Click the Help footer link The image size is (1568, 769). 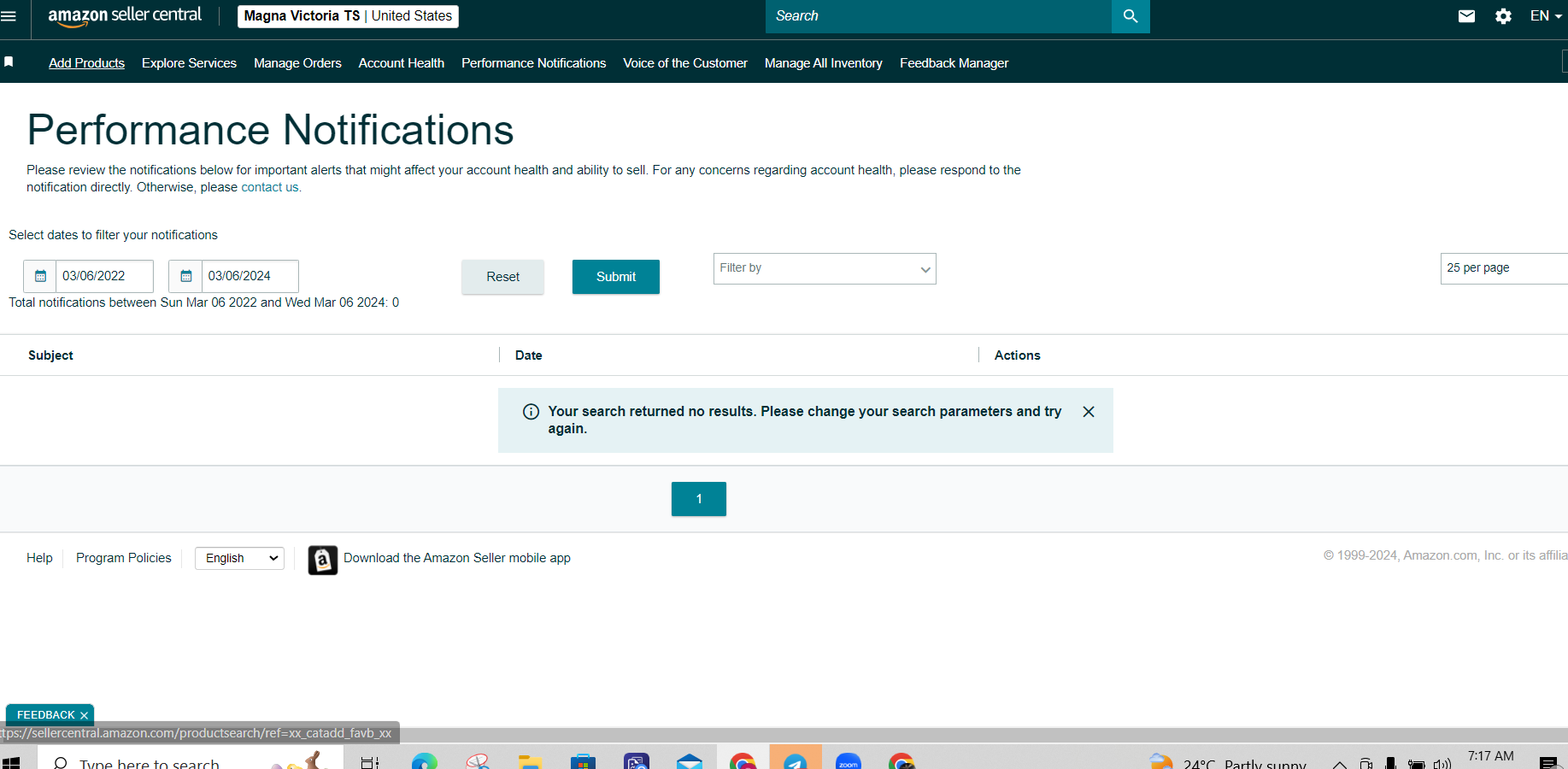[x=39, y=558]
